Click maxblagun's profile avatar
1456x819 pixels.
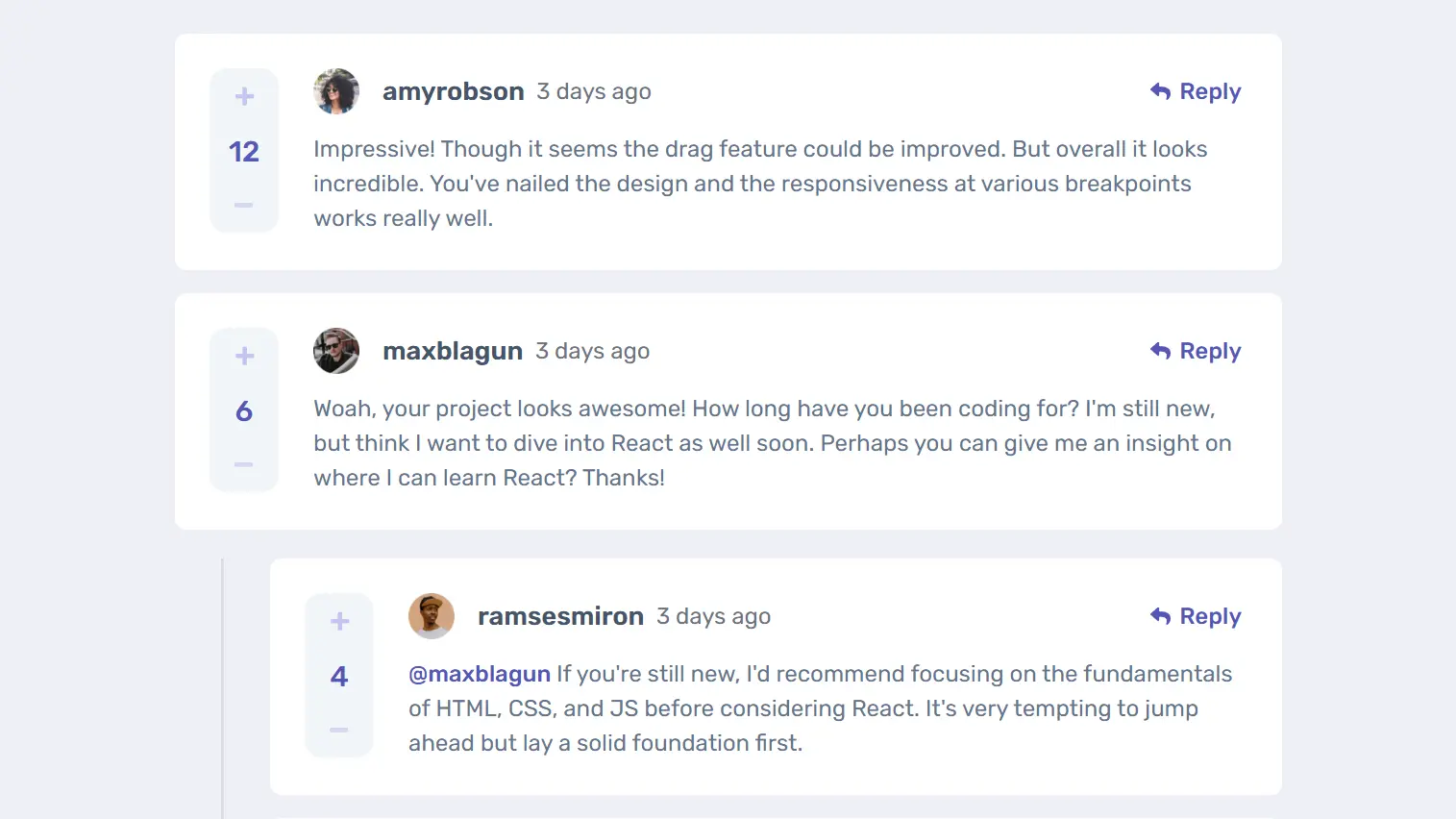tap(335, 351)
